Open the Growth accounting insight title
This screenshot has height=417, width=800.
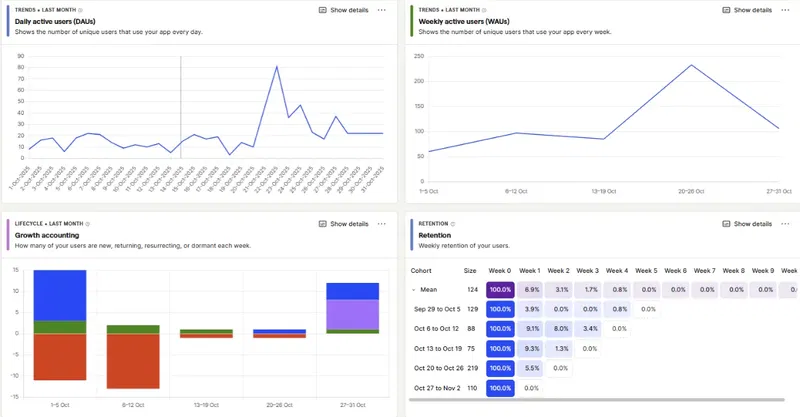(x=48, y=235)
